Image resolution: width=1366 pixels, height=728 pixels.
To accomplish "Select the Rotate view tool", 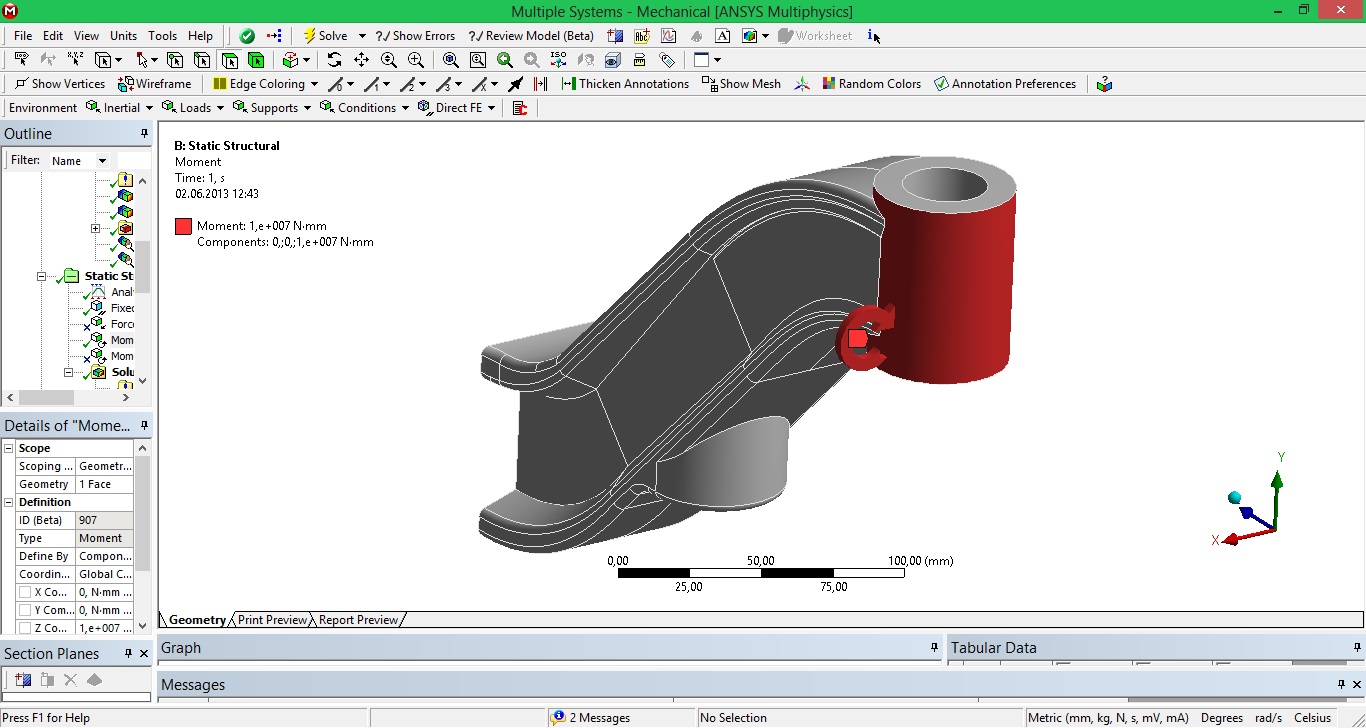I will (x=334, y=60).
